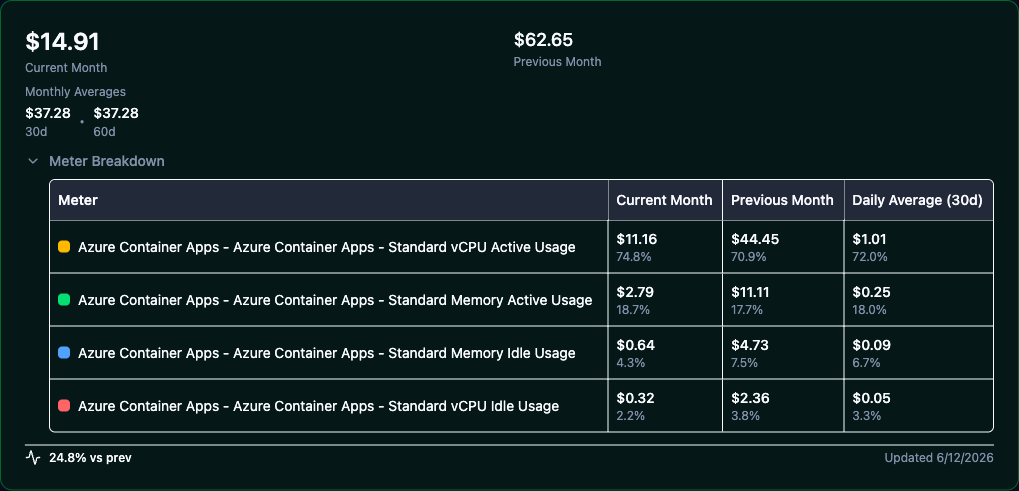1019x491 pixels.
Task: Click the Meter Breakdown section label
Action: click(x=107, y=161)
